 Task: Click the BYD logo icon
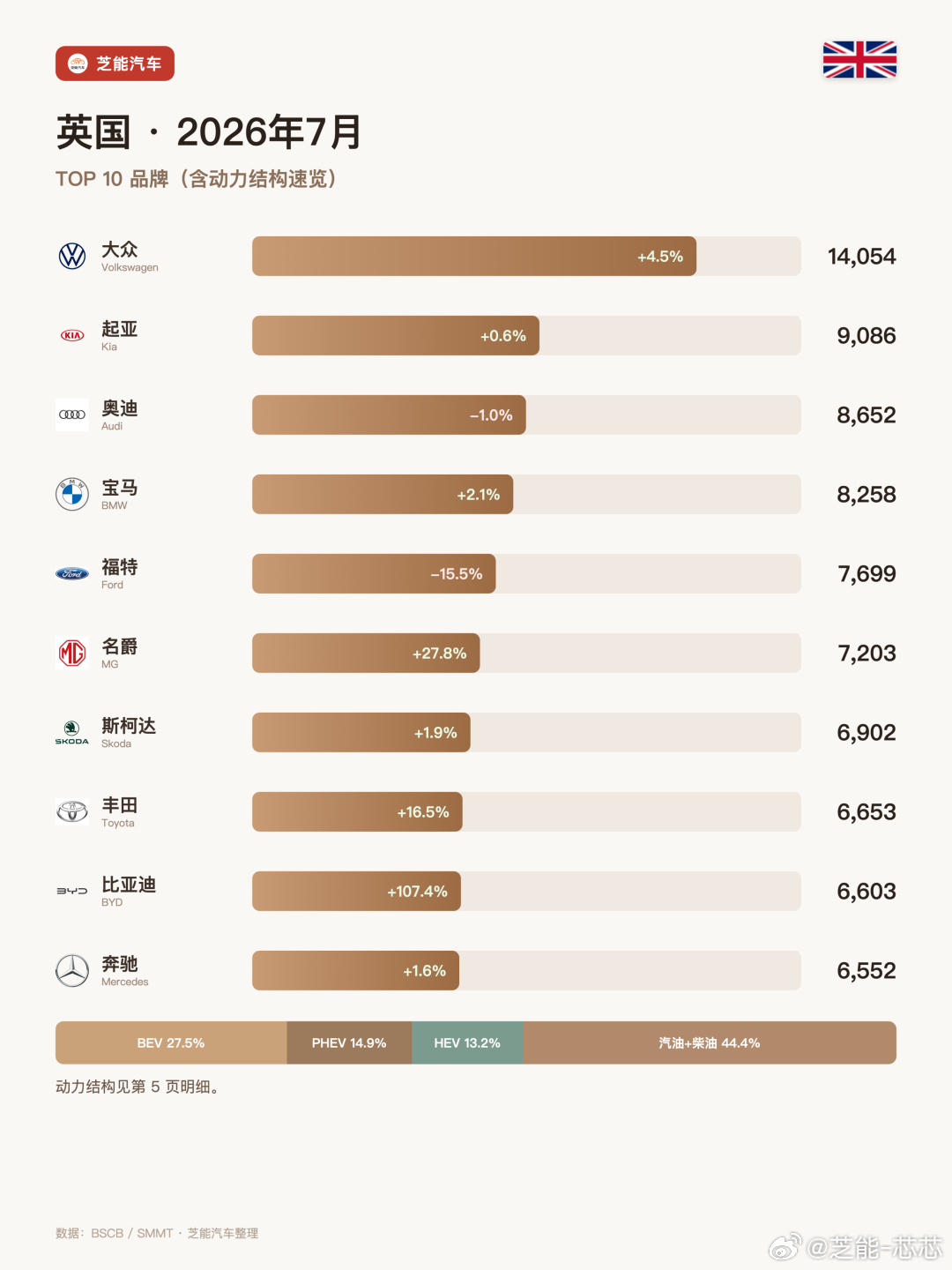coord(72,891)
